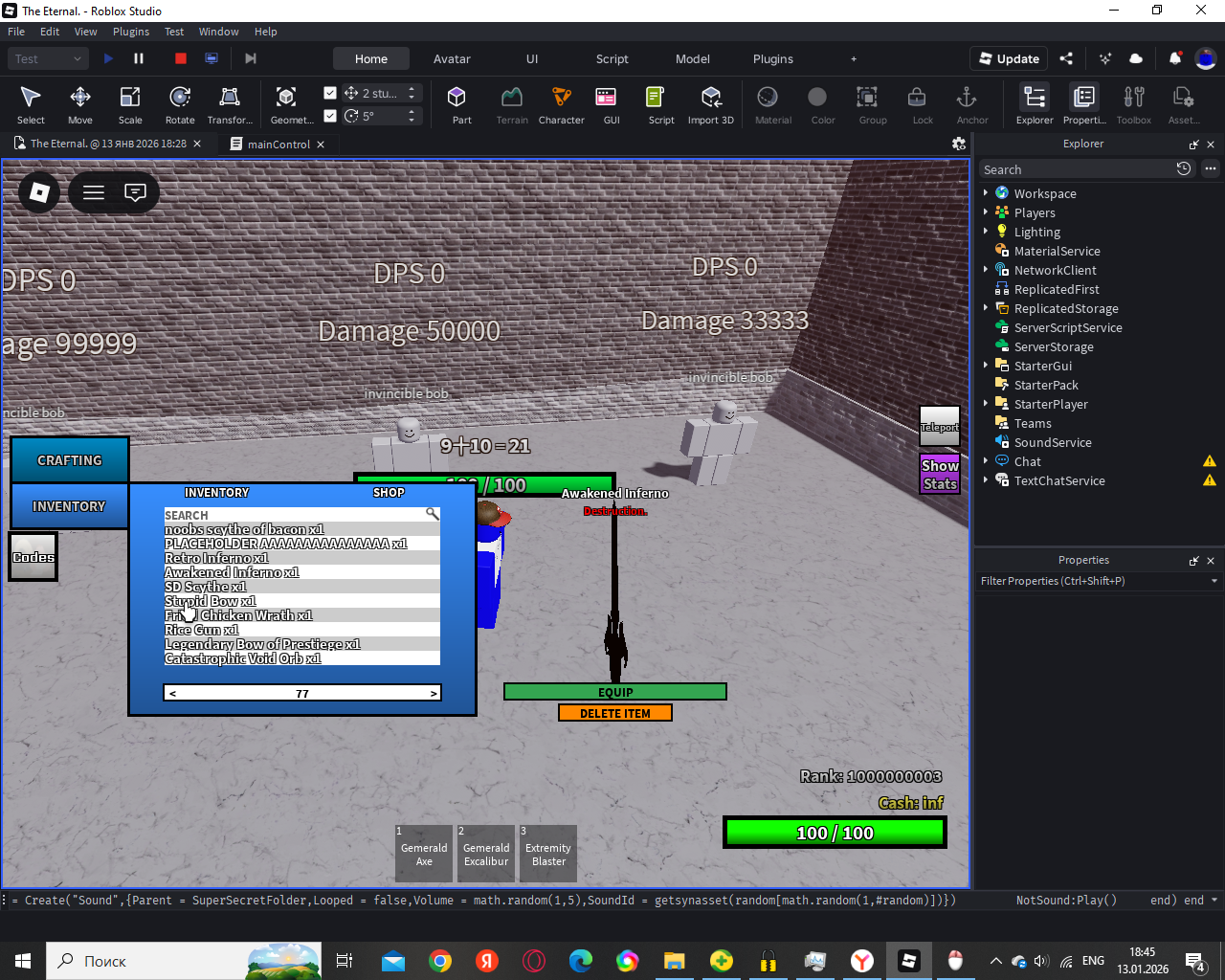The image size is (1225, 980).
Task: Toggle the rotation snapping degrees checkbox
Action: pos(330,116)
